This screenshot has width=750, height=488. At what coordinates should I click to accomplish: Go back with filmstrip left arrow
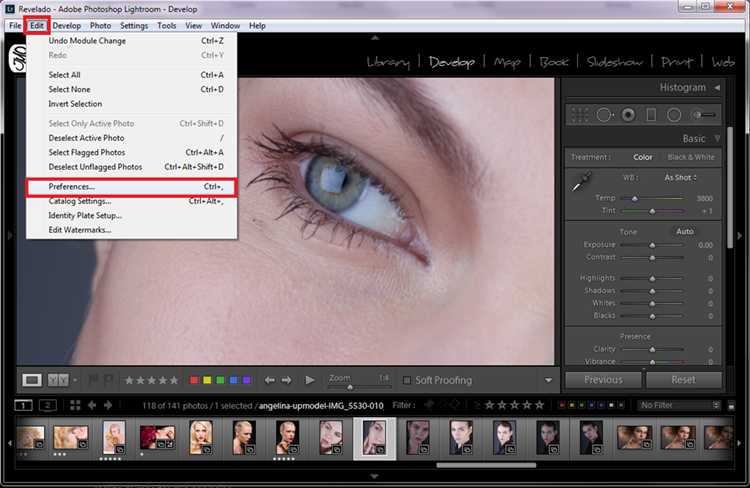(92, 405)
